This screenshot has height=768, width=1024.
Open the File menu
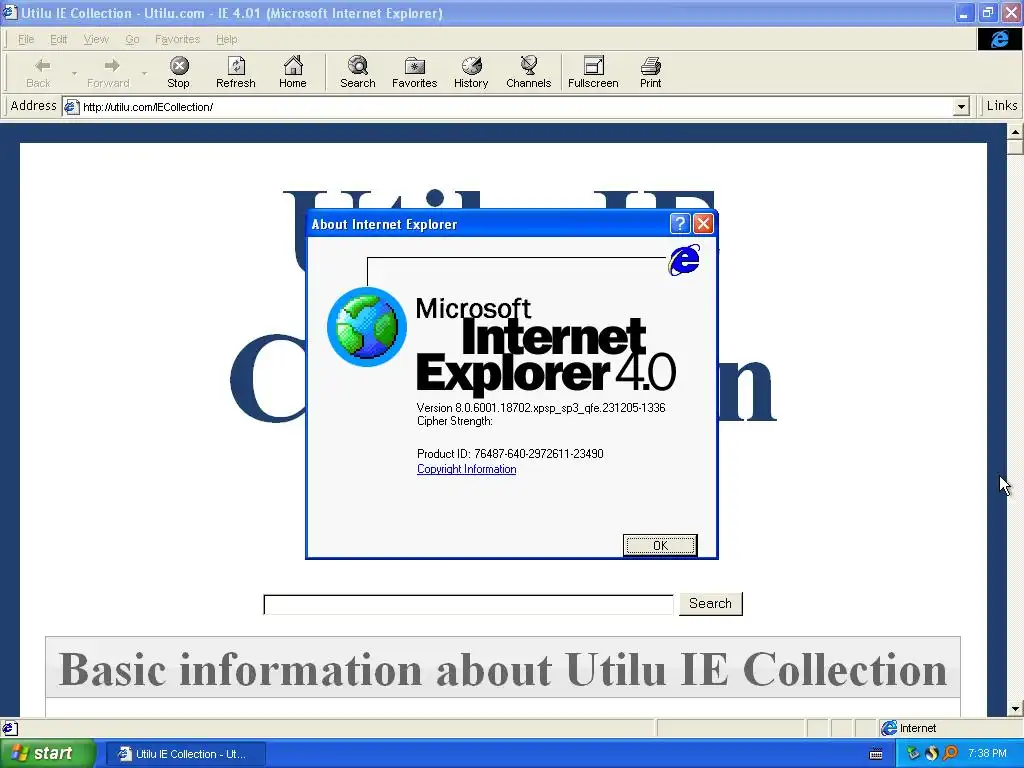pos(26,39)
